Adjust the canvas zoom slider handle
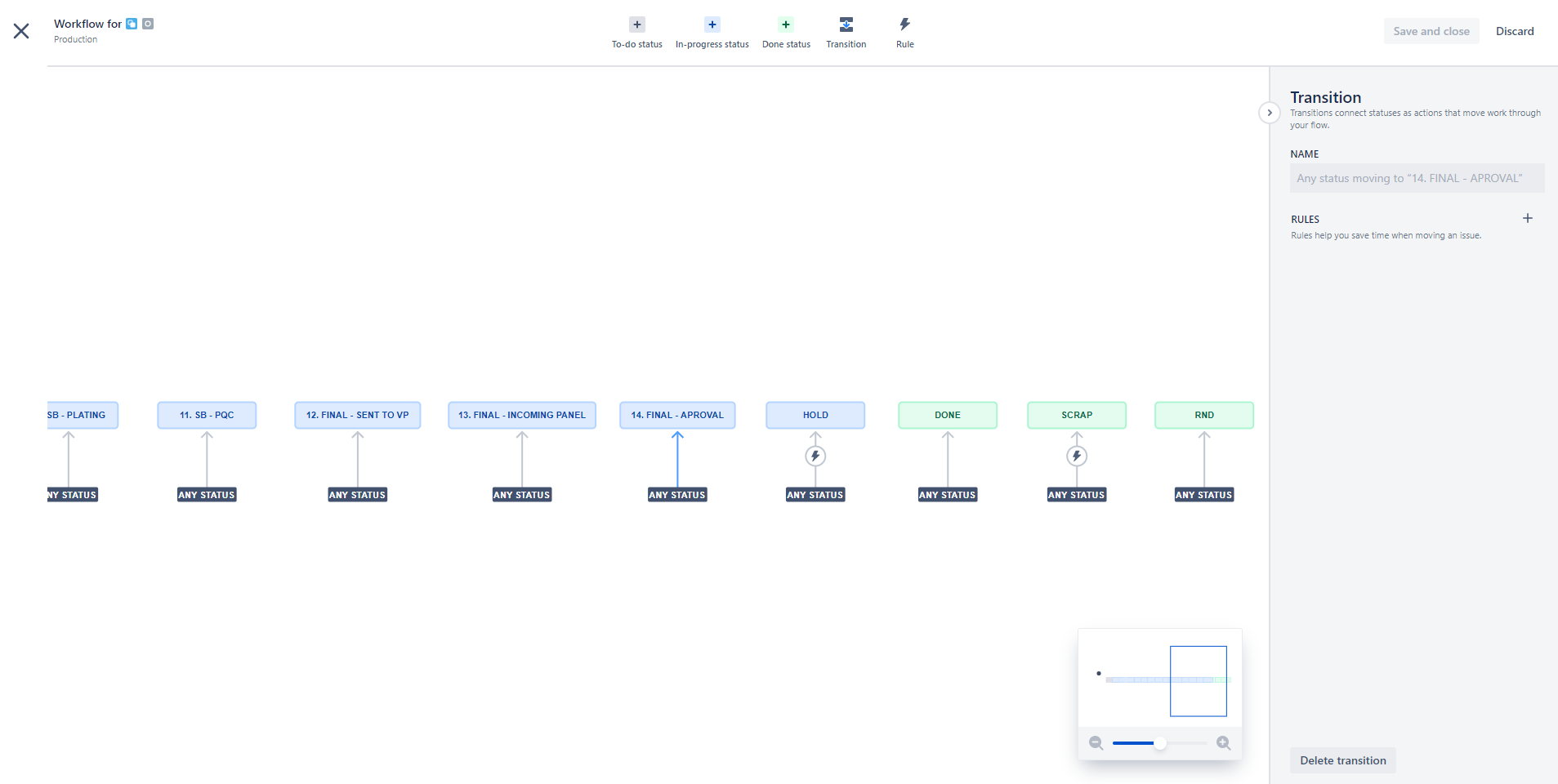 pyautogui.click(x=1159, y=742)
